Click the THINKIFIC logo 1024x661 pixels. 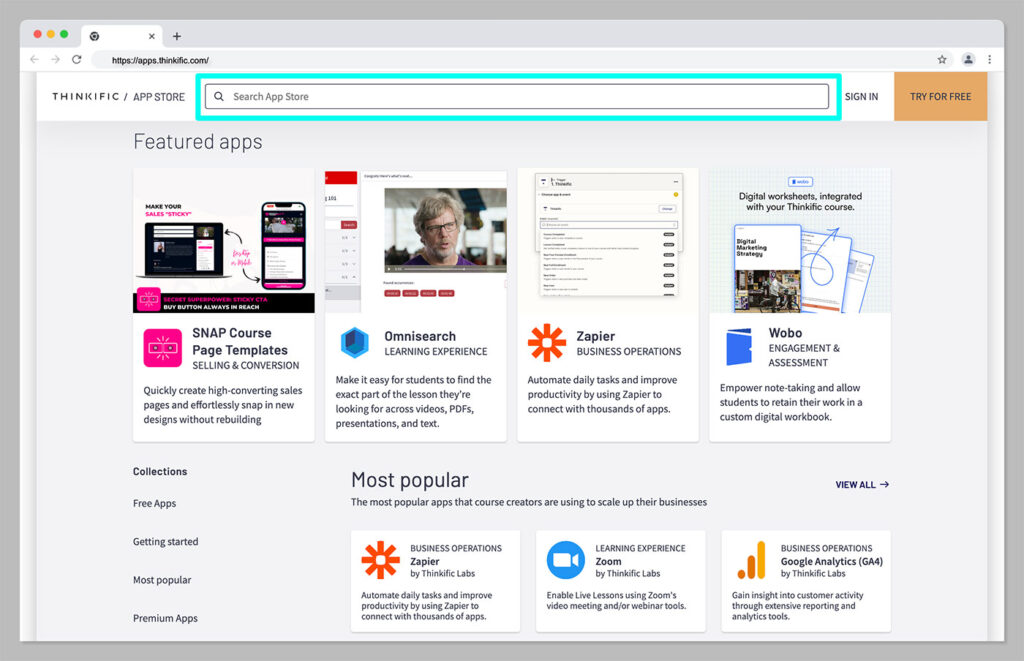[x=86, y=97]
